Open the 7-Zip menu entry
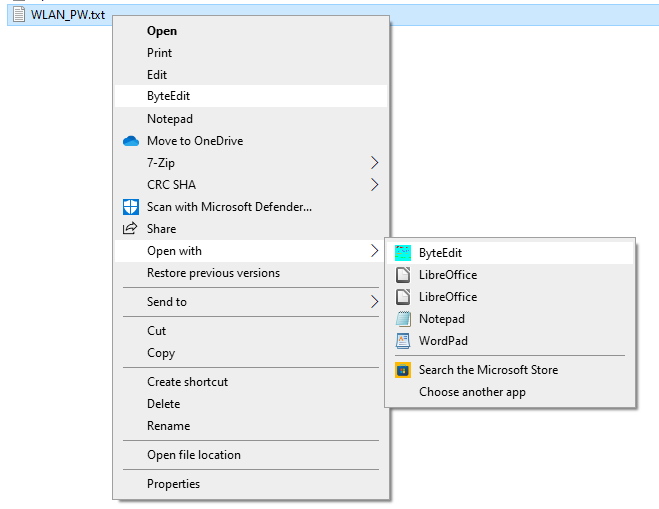The width and height of the screenshot is (659, 509). [x=251, y=163]
